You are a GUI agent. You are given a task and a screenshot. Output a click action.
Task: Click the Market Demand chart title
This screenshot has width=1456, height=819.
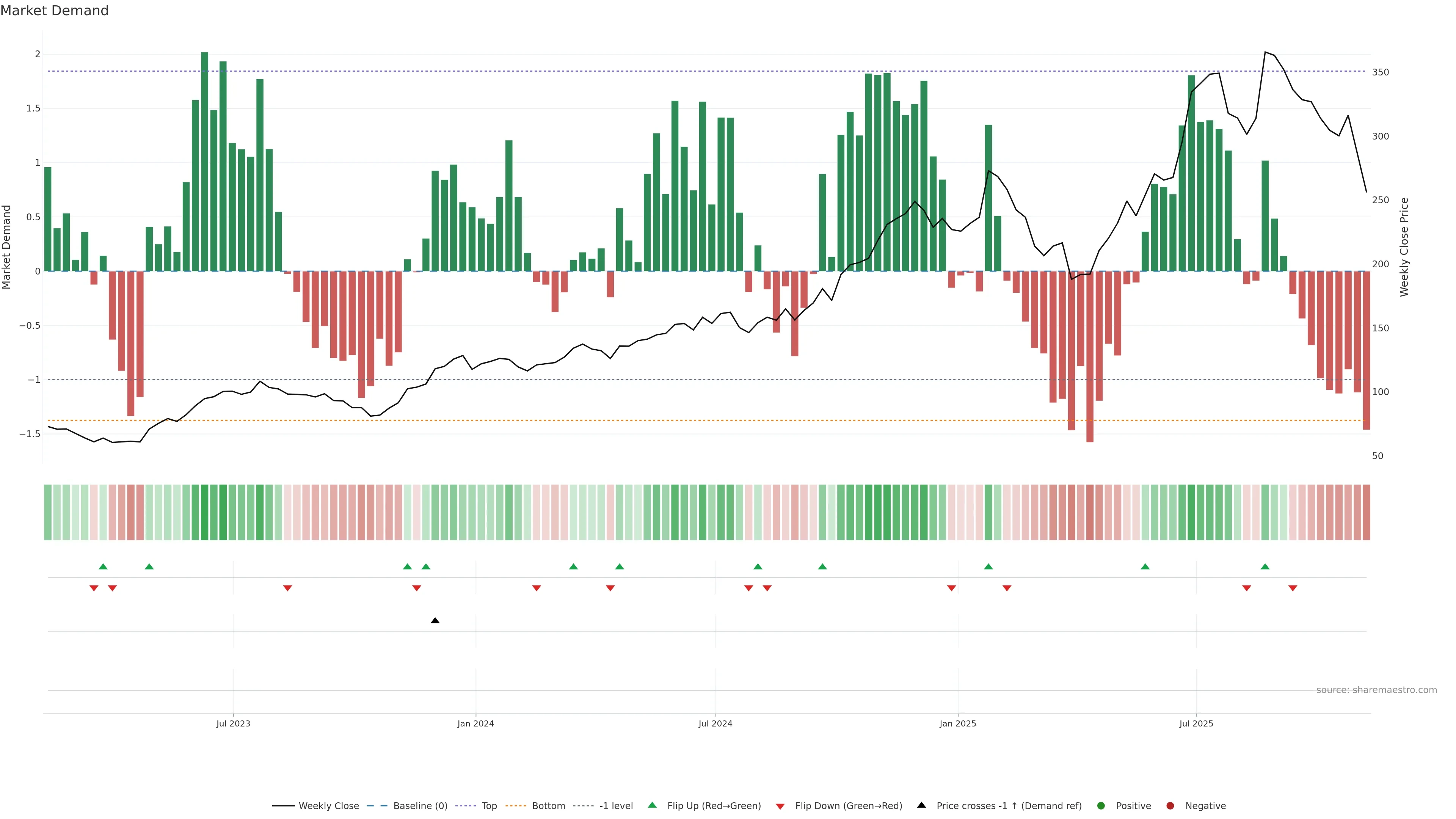click(54, 11)
